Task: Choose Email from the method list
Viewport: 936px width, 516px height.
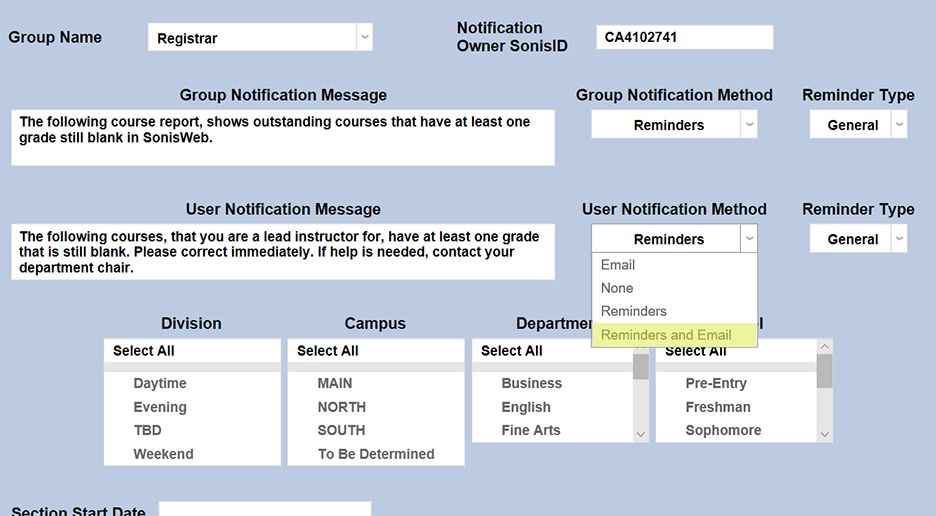Action: [x=674, y=265]
